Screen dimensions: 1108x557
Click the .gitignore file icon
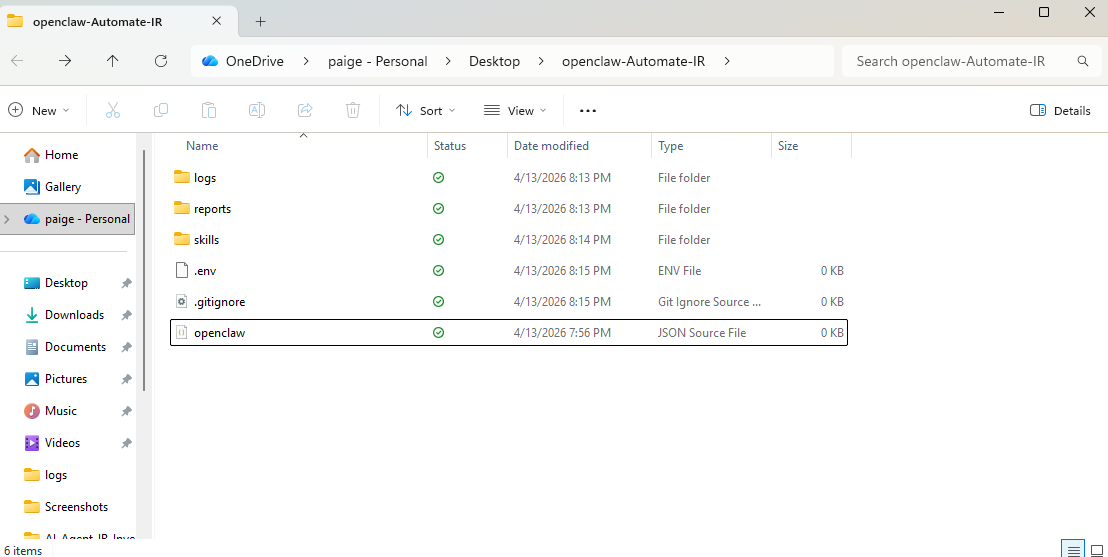tap(182, 302)
